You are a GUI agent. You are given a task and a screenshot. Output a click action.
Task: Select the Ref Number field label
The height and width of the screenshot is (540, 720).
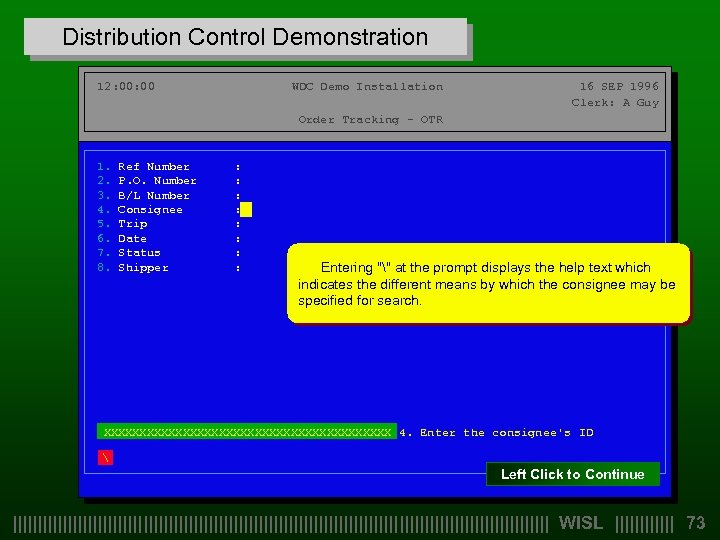pos(153,167)
